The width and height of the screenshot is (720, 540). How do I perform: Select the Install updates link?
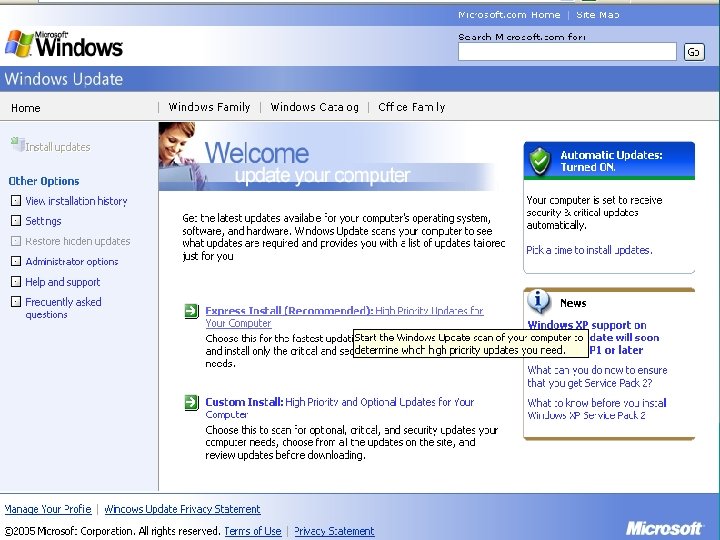pos(57,147)
